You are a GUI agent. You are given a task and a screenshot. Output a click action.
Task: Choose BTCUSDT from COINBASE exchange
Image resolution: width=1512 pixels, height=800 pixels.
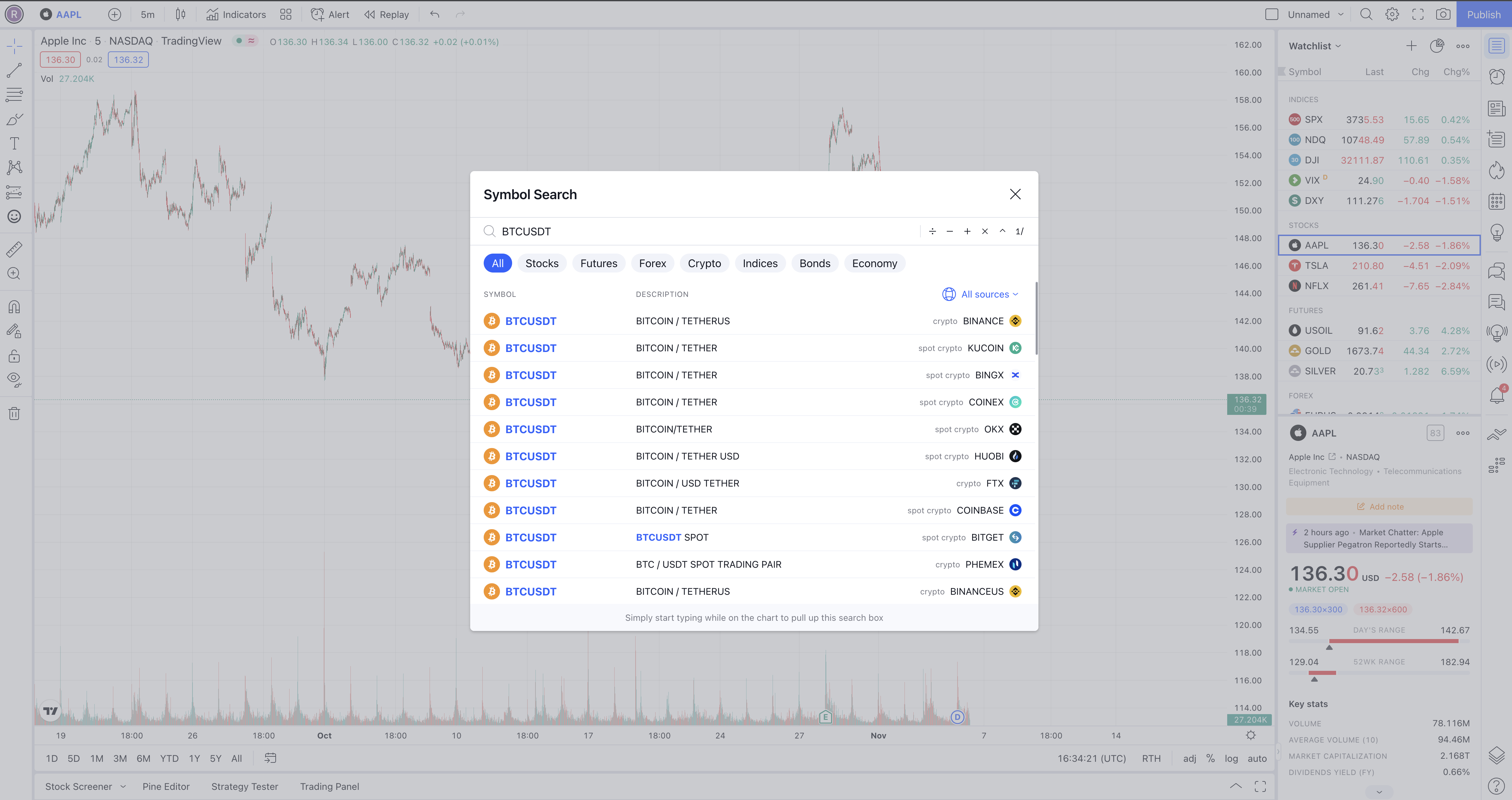(x=754, y=510)
